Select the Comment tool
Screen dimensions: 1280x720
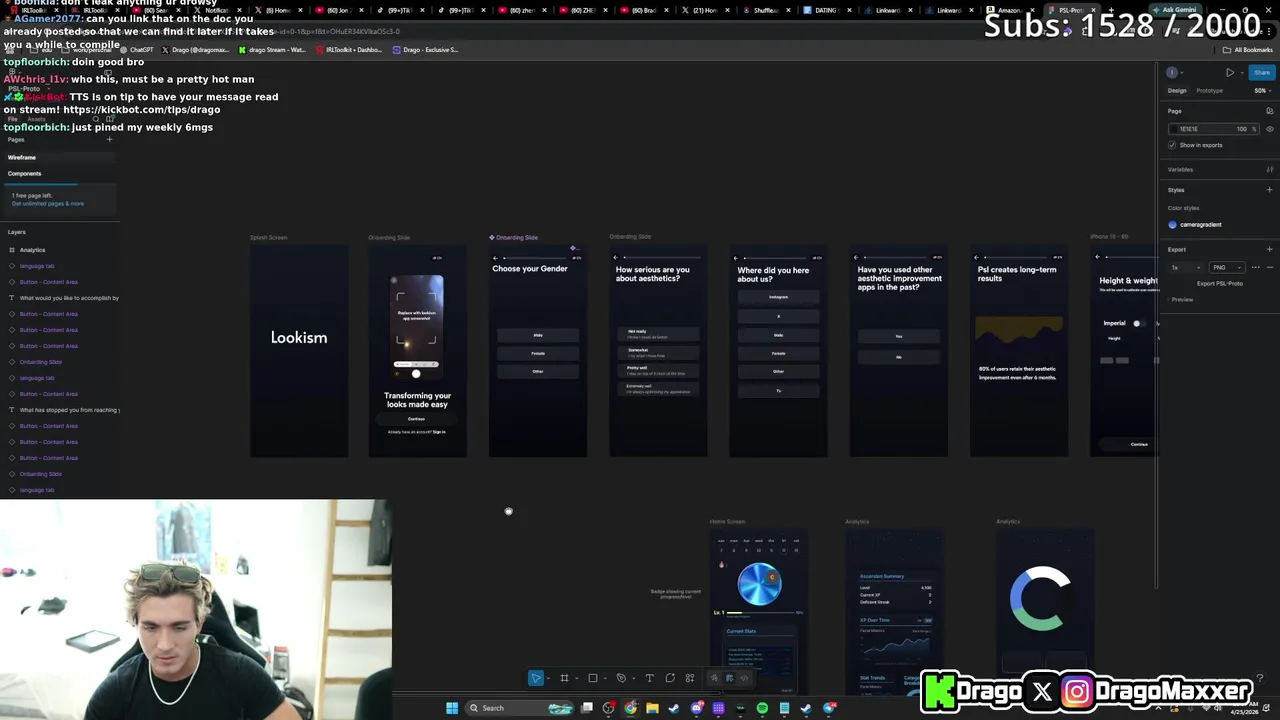point(670,678)
